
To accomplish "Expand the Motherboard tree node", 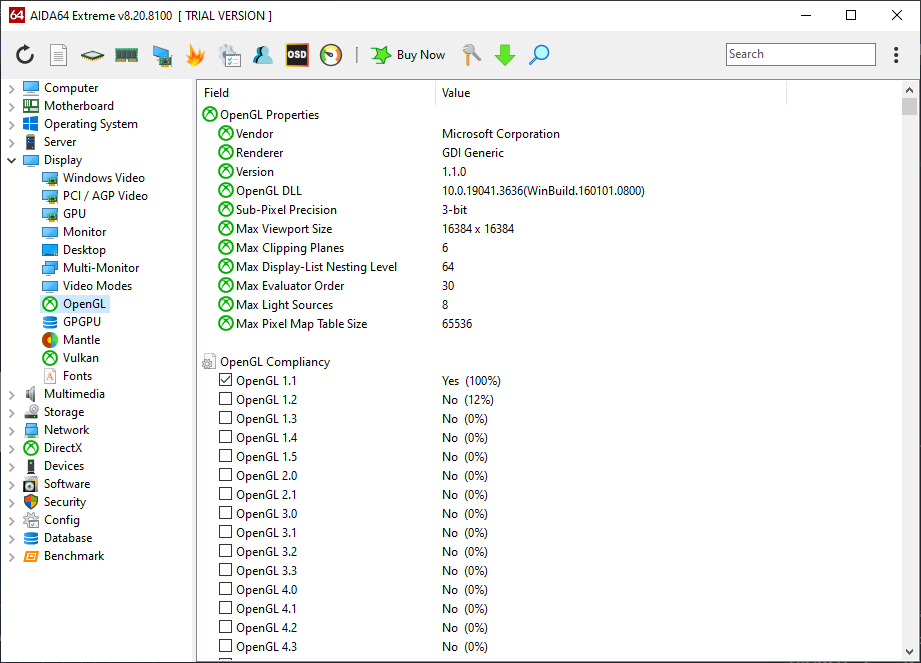I will 11,106.
